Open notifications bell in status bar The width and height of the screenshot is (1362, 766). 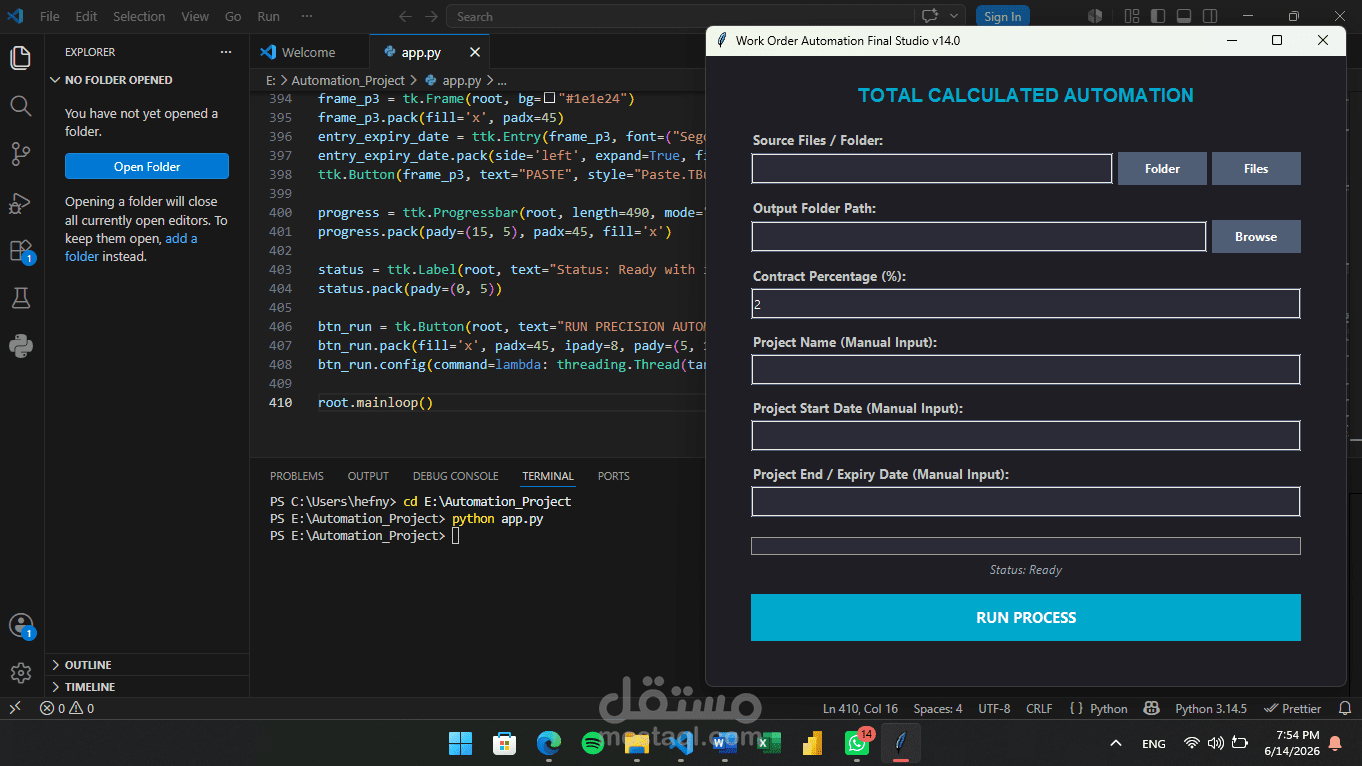1345,708
